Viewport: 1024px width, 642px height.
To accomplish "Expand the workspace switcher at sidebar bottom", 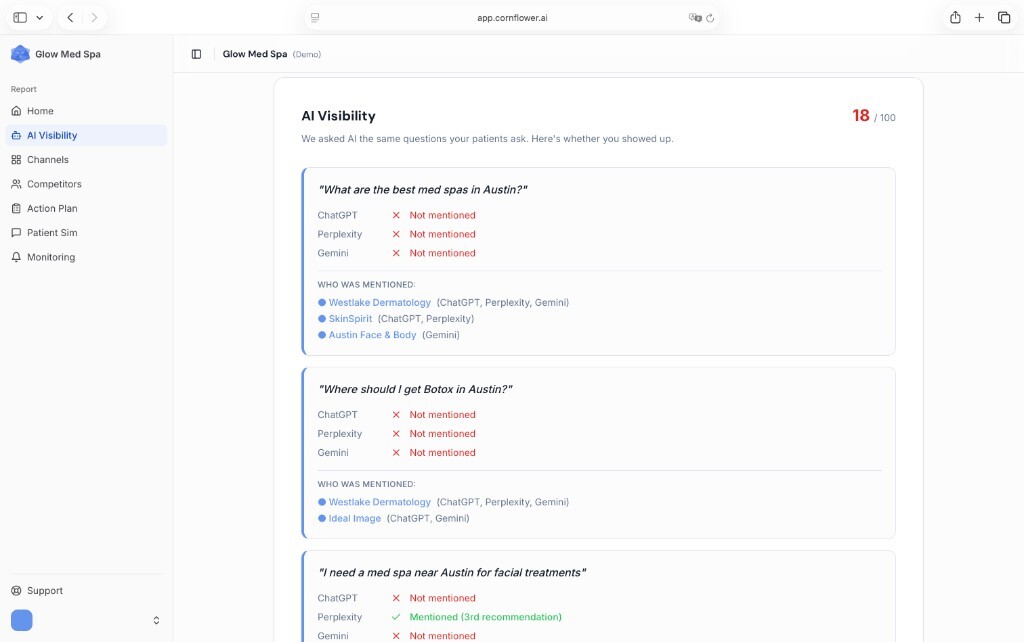I will (156, 620).
